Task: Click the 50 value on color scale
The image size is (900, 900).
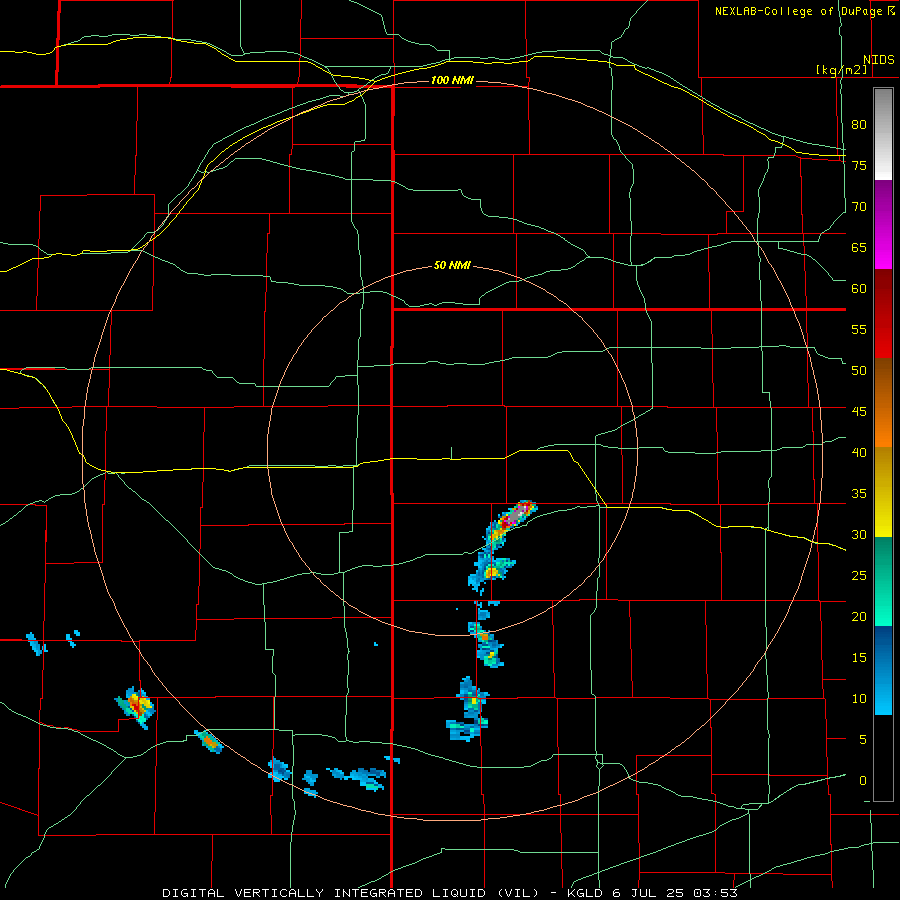Action: [x=859, y=371]
